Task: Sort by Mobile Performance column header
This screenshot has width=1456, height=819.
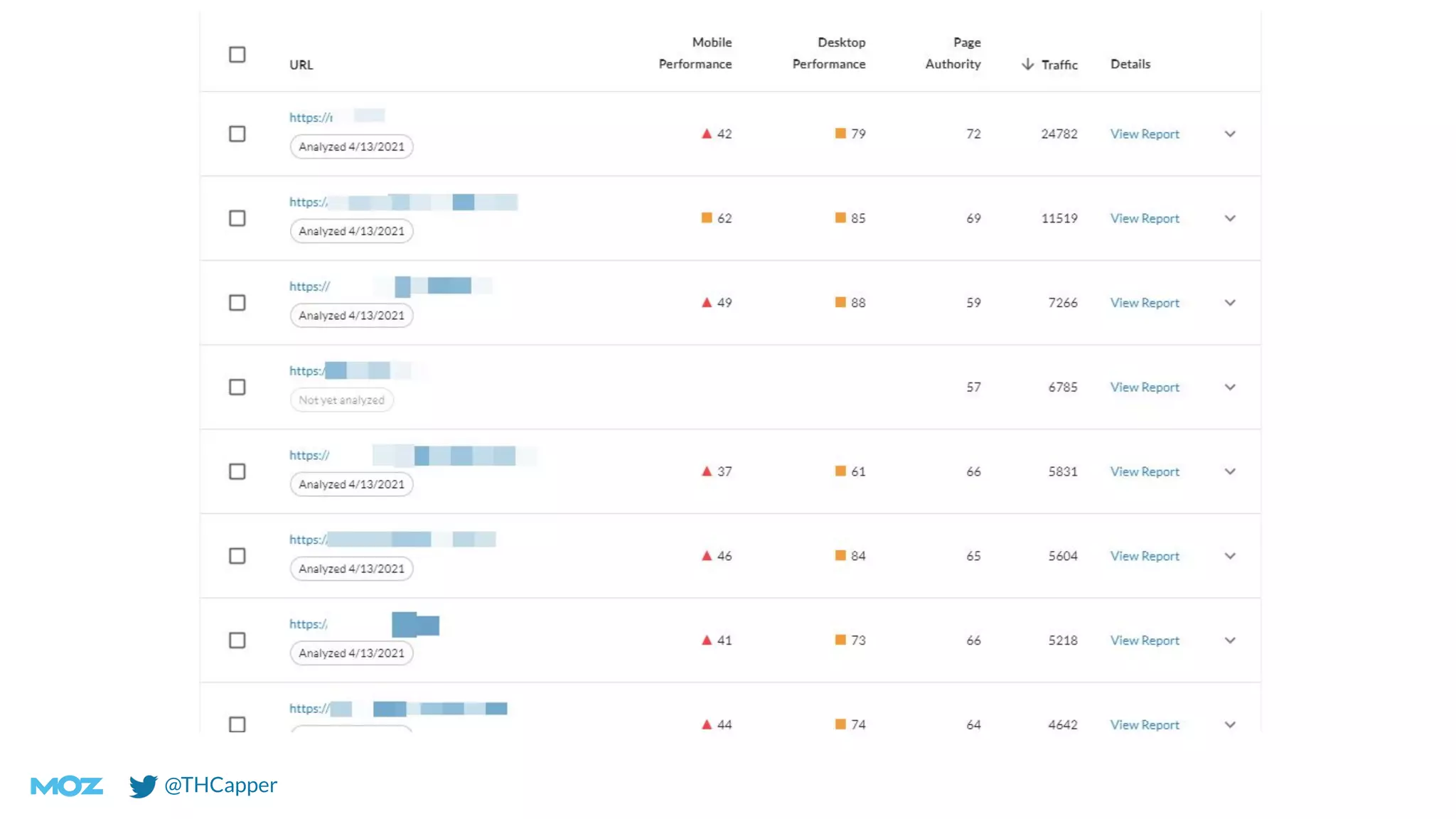Action: [695, 53]
